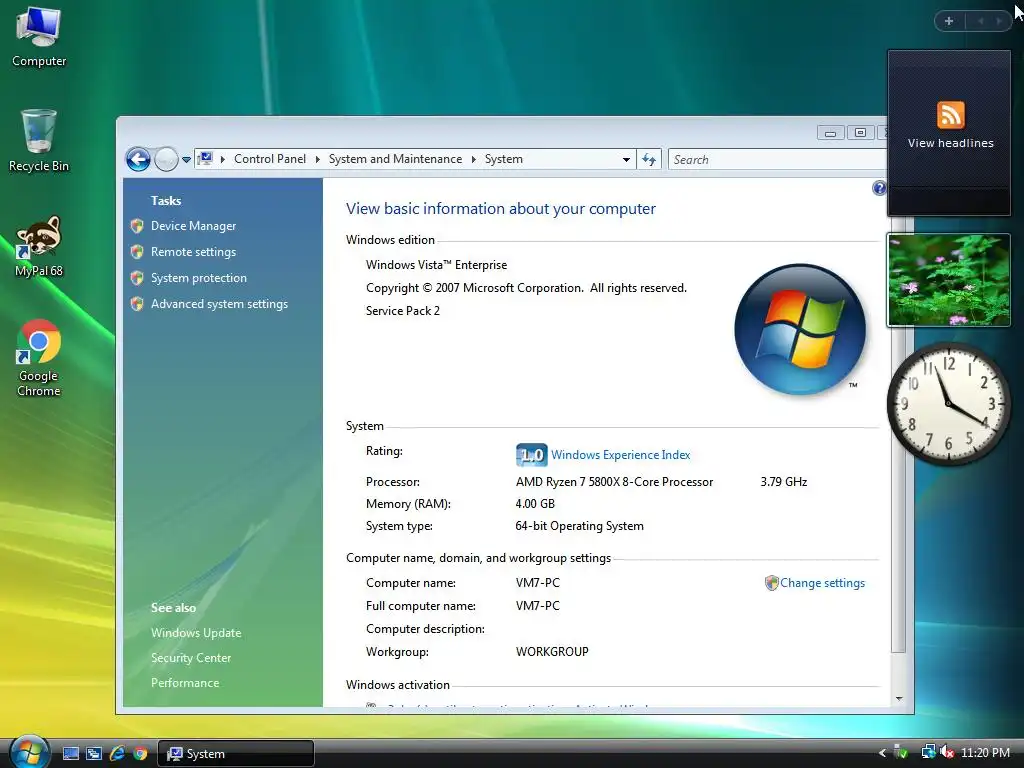
Task: Launch MyPal 68 from the desktop
Action: point(39,246)
